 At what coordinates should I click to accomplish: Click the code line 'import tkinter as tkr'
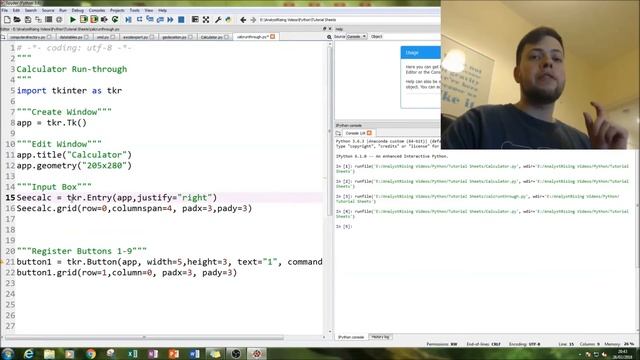coord(69,91)
